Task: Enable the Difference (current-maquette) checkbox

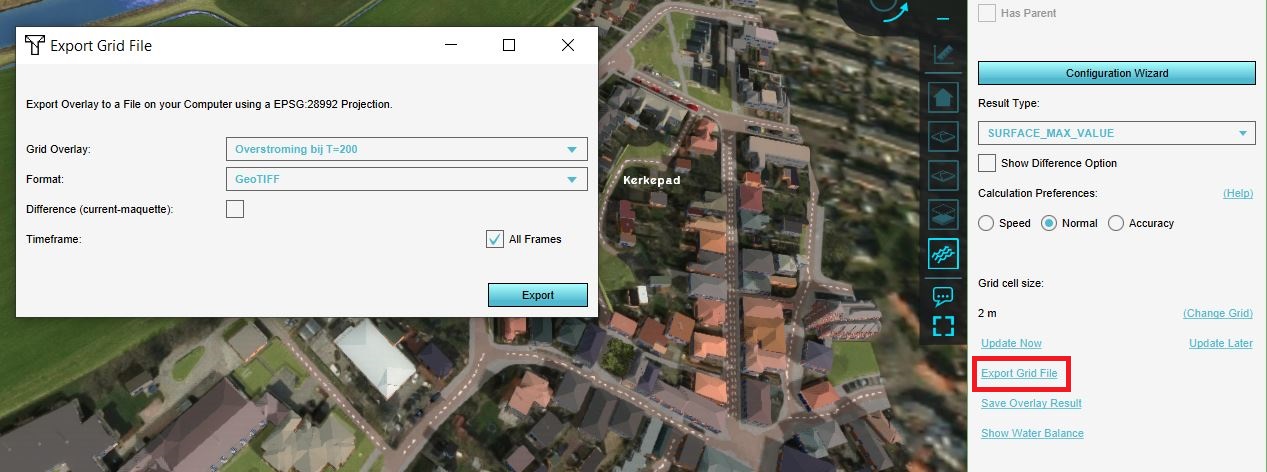Action: [x=235, y=209]
